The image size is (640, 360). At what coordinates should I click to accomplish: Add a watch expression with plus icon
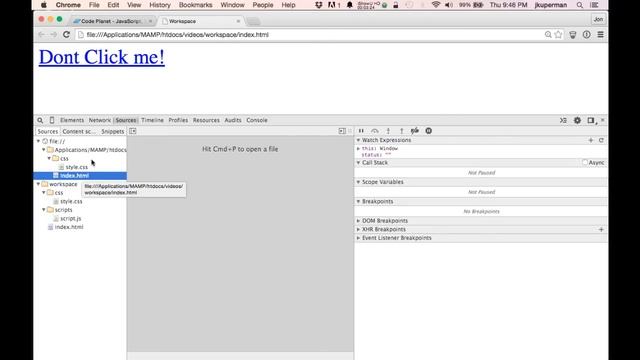coord(591,140)
